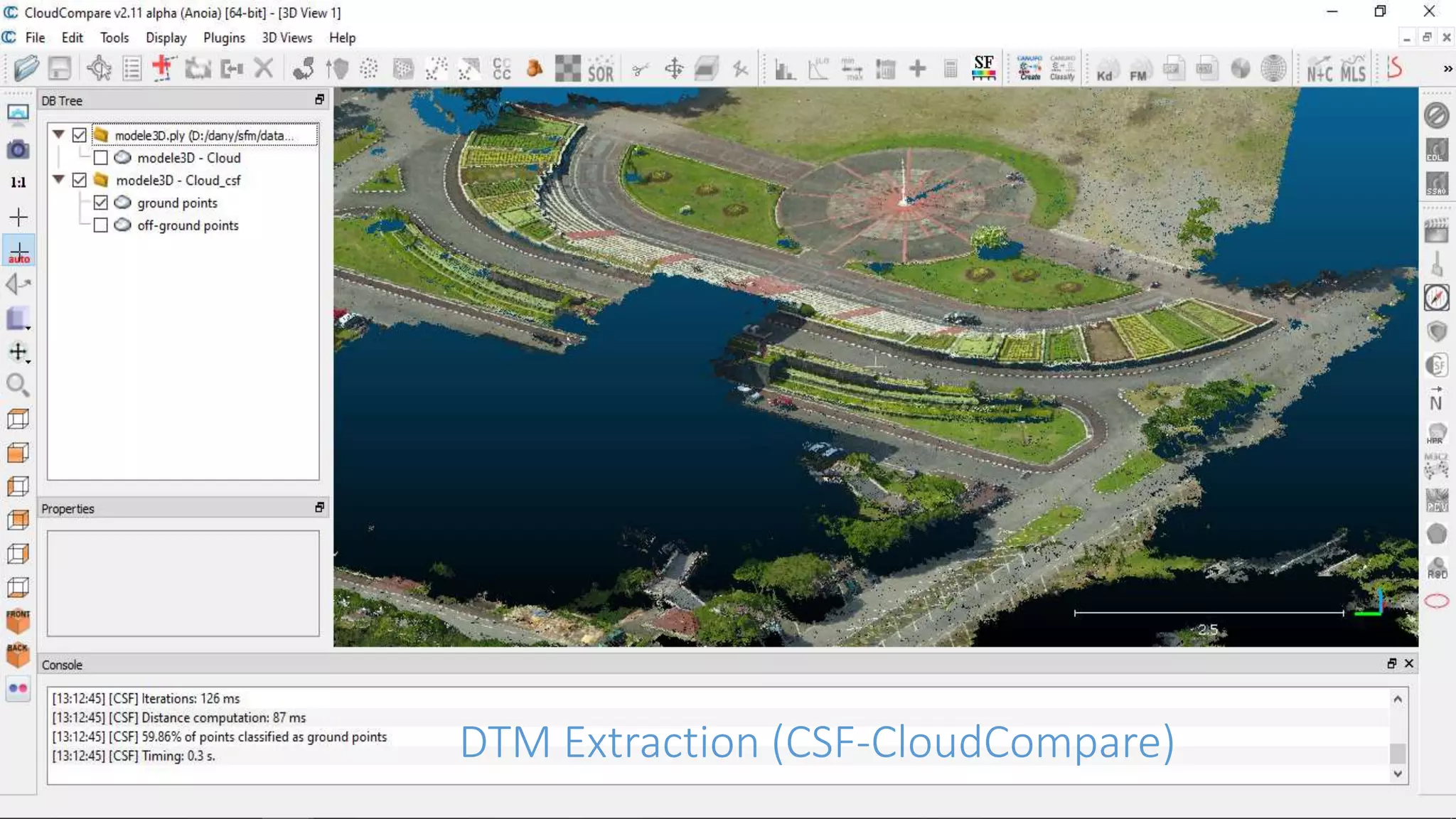Click the compass plugin icon on right
The height and width of the screenshot is (819, 1456).
tap(1436, 297)
